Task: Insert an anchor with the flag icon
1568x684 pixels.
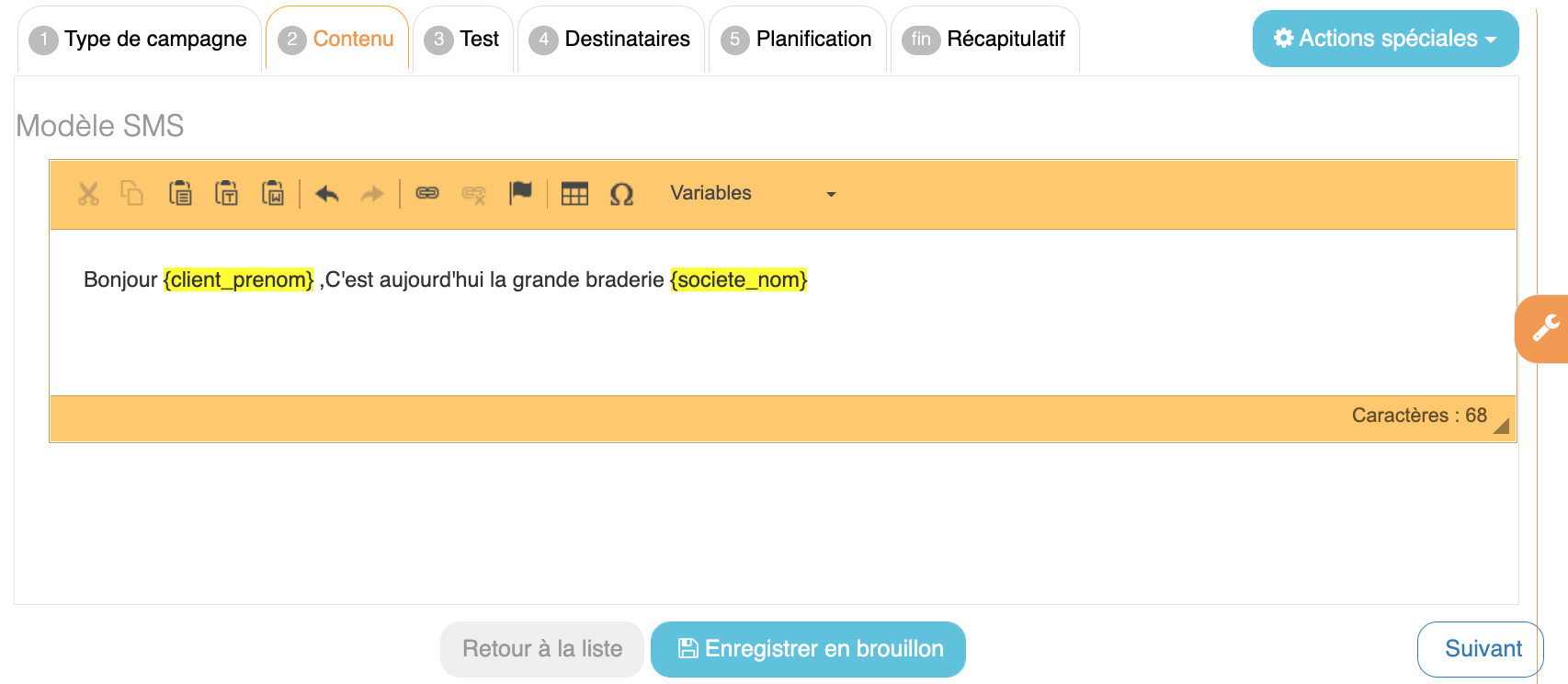Action: pyautogui.click(x=520, y=193)
